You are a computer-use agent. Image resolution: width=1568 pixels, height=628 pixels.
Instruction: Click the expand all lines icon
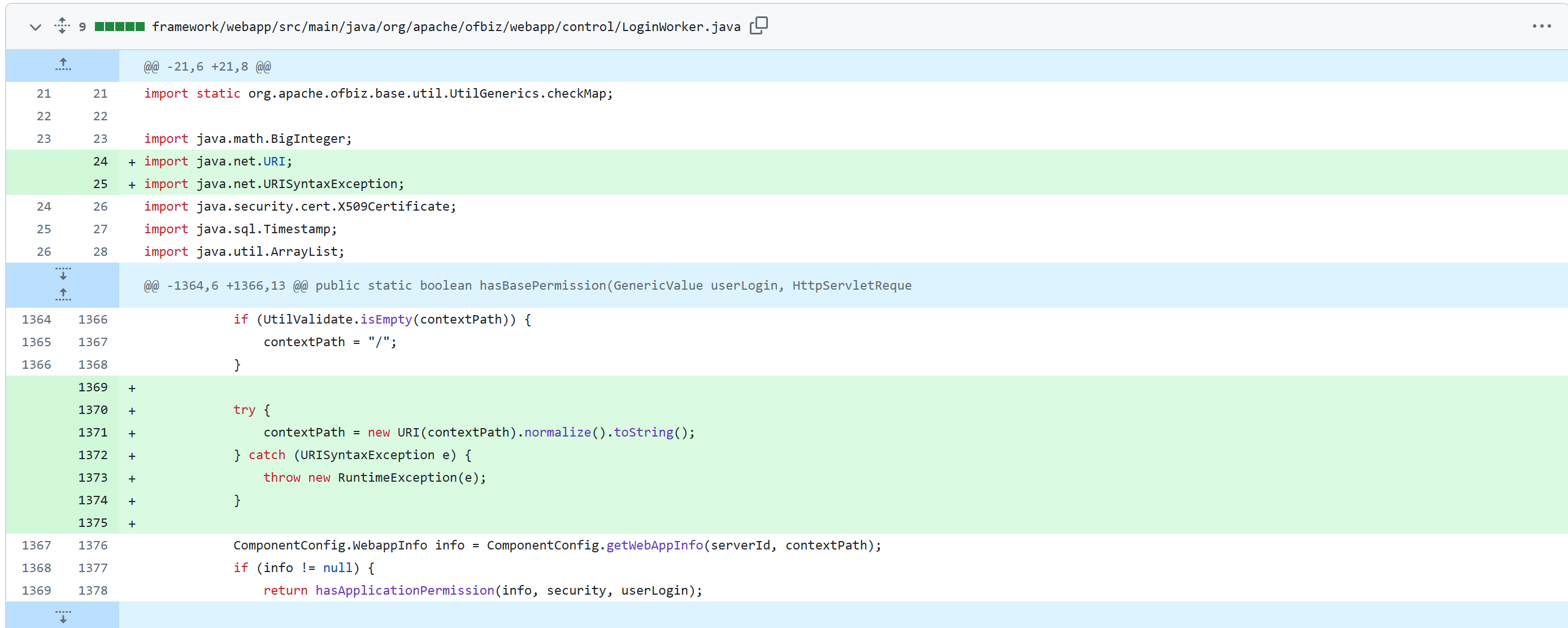[x=62, y=26]
